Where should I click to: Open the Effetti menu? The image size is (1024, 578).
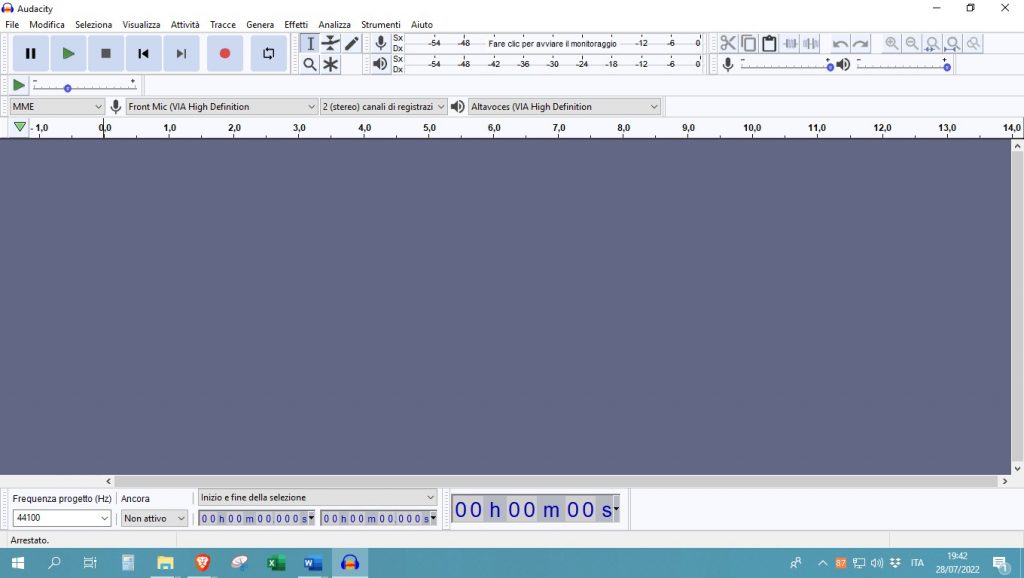click(x=296, y=24)
